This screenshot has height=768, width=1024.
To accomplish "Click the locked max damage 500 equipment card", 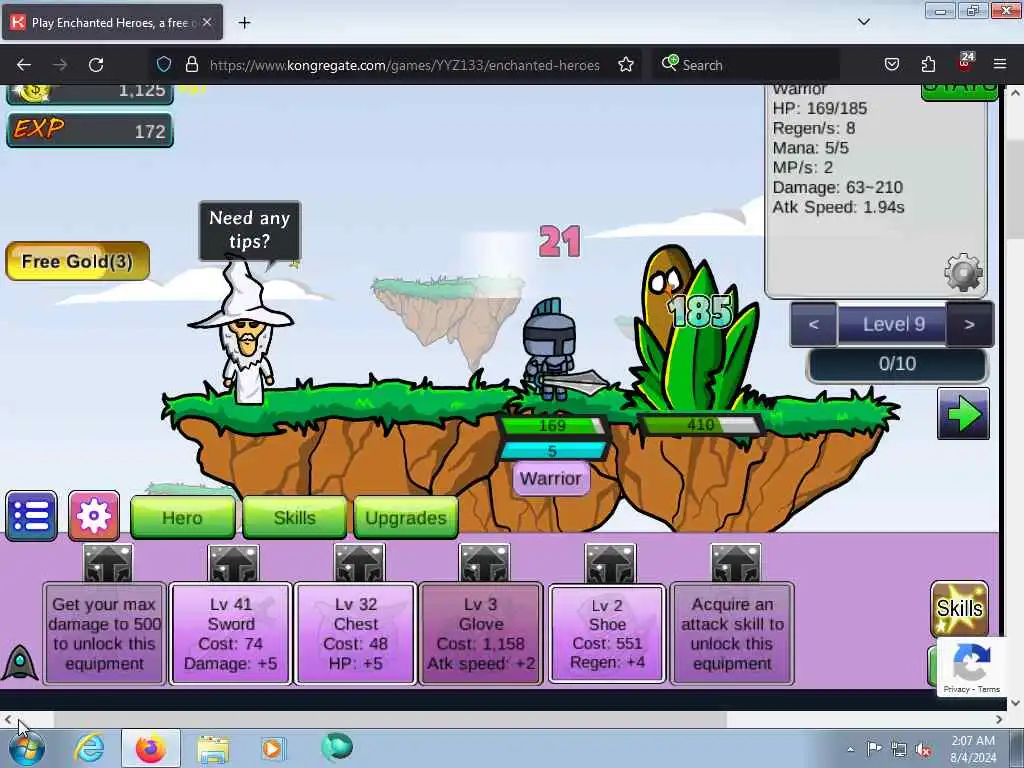I will pyautogui.click(x=104, y=633).
